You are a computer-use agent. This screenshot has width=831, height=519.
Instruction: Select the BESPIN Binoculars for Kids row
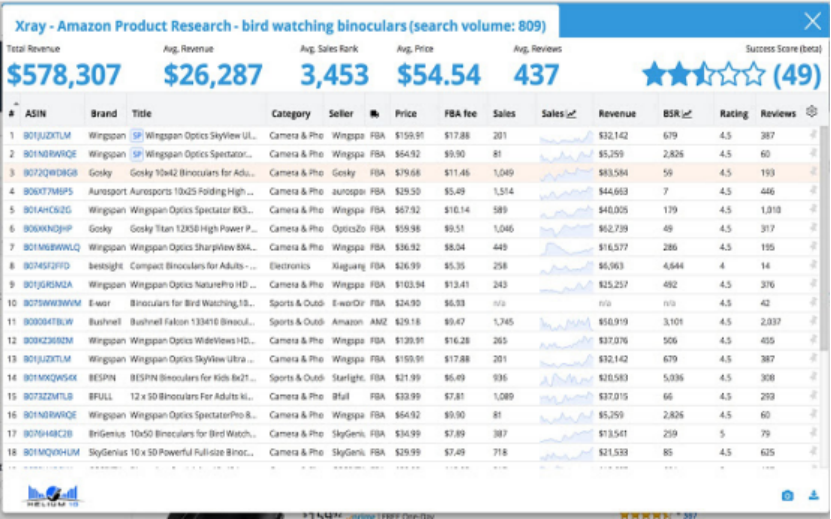click(x=190, y=378)
